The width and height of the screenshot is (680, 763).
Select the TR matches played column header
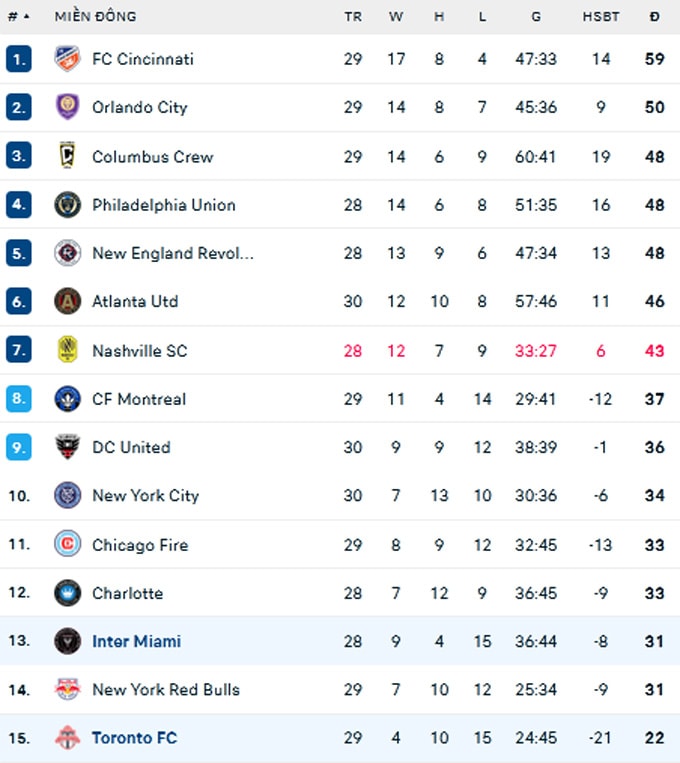point(353,17)
